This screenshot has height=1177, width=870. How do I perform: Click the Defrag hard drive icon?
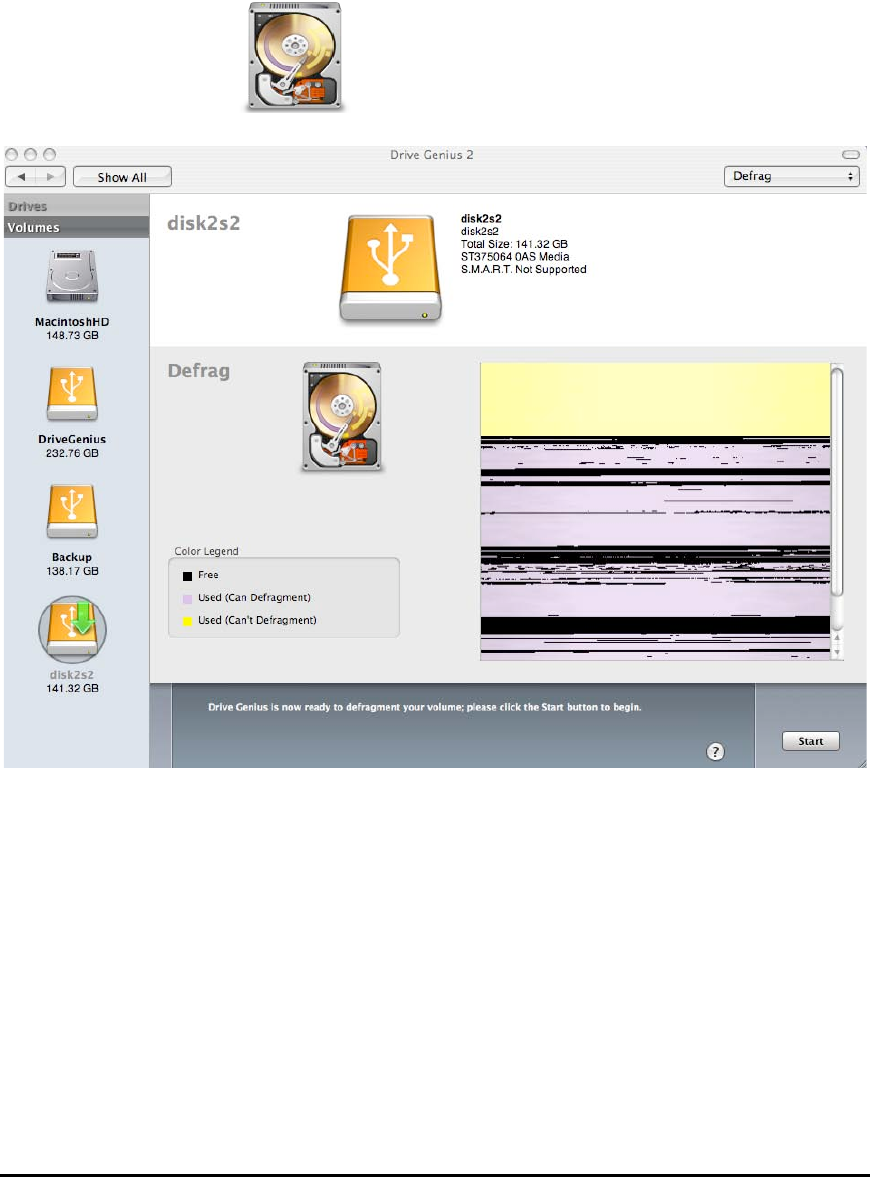pyautogui.click(x=342, y=417)
